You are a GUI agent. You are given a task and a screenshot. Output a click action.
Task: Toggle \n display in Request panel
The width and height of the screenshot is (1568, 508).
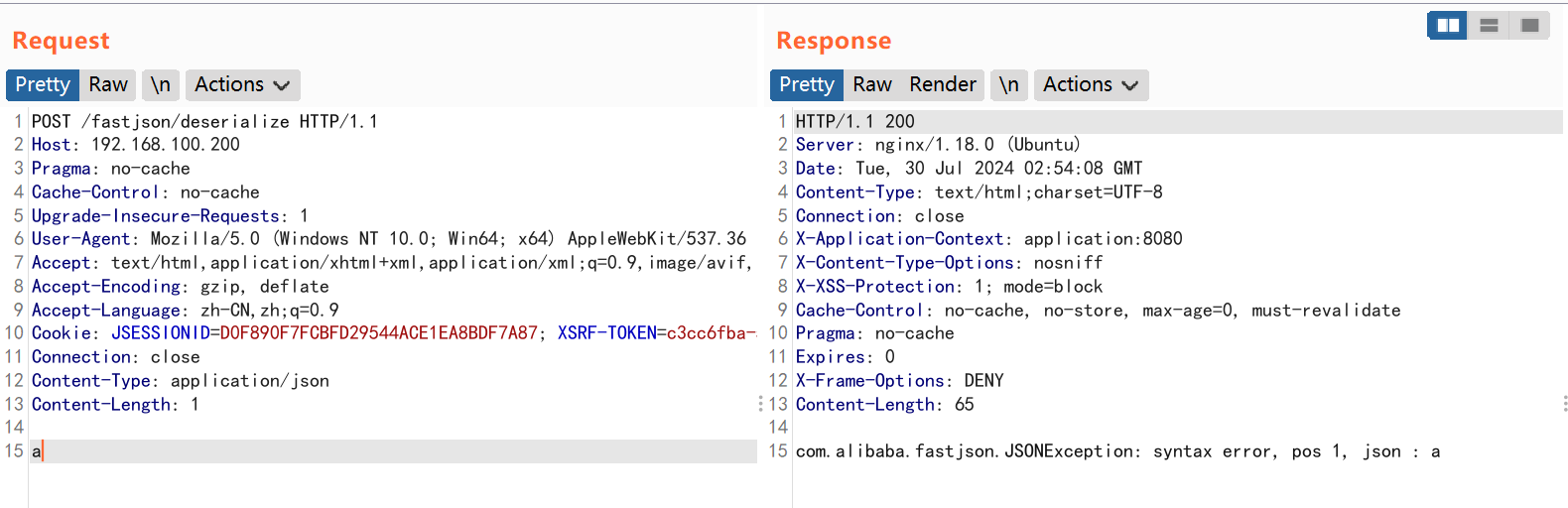(161, 84)
